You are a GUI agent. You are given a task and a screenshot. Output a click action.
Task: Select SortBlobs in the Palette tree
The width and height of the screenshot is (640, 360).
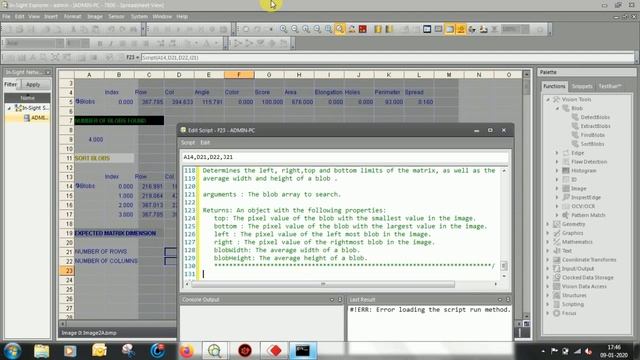tap(592, 144)
